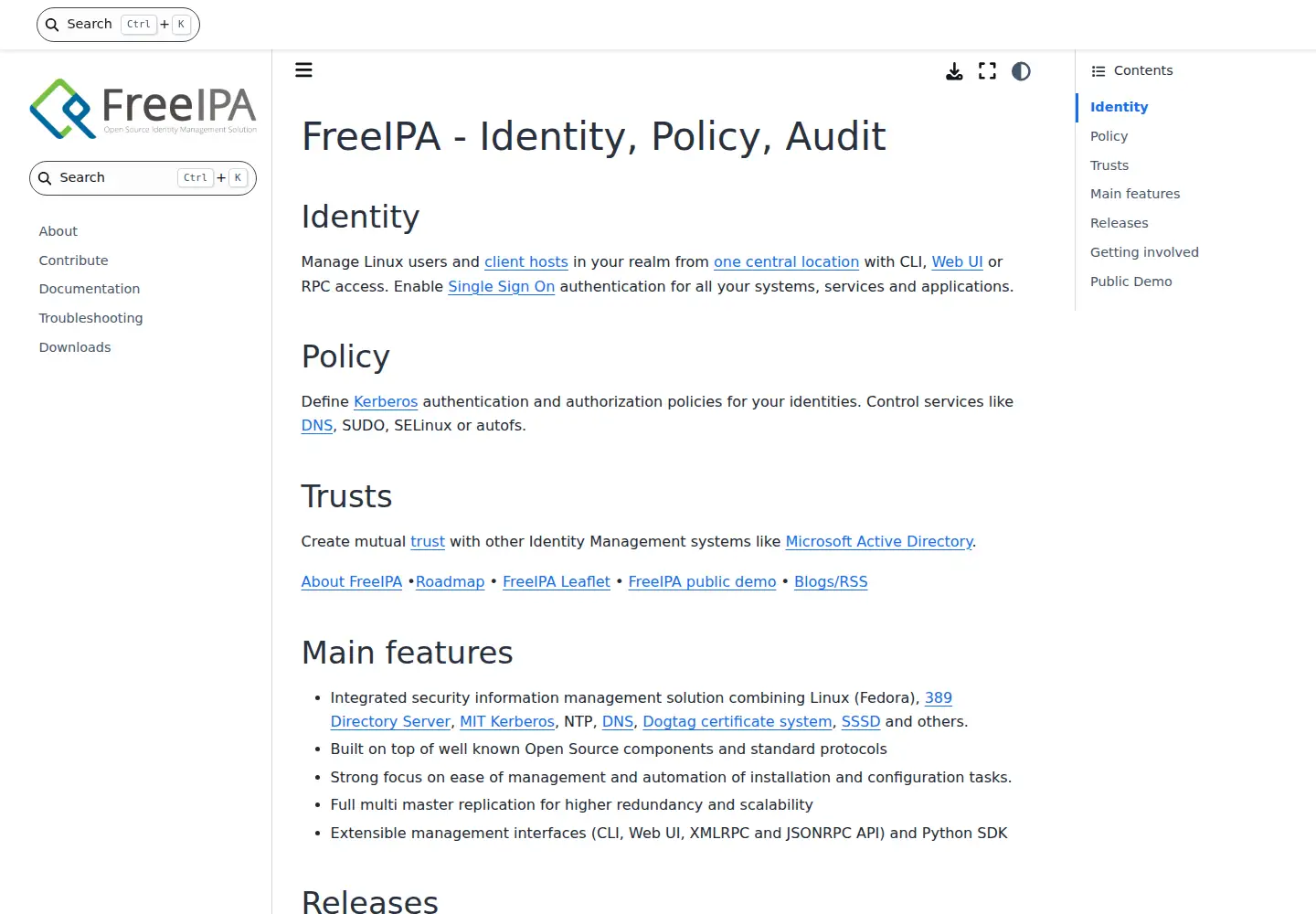Open the 'client hosts' link
The width and height of the screenshot is (1316, 914).
point(526,262)
